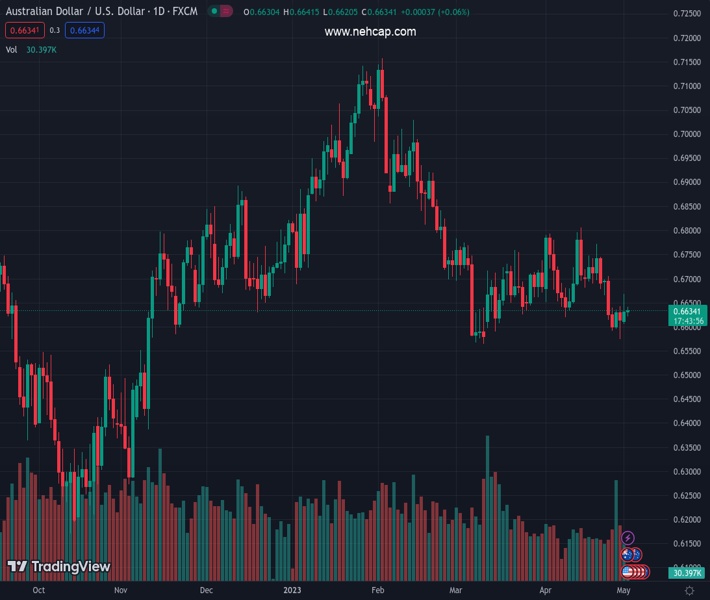Click the 0.62000 price scale label

(x=687, y=519)
